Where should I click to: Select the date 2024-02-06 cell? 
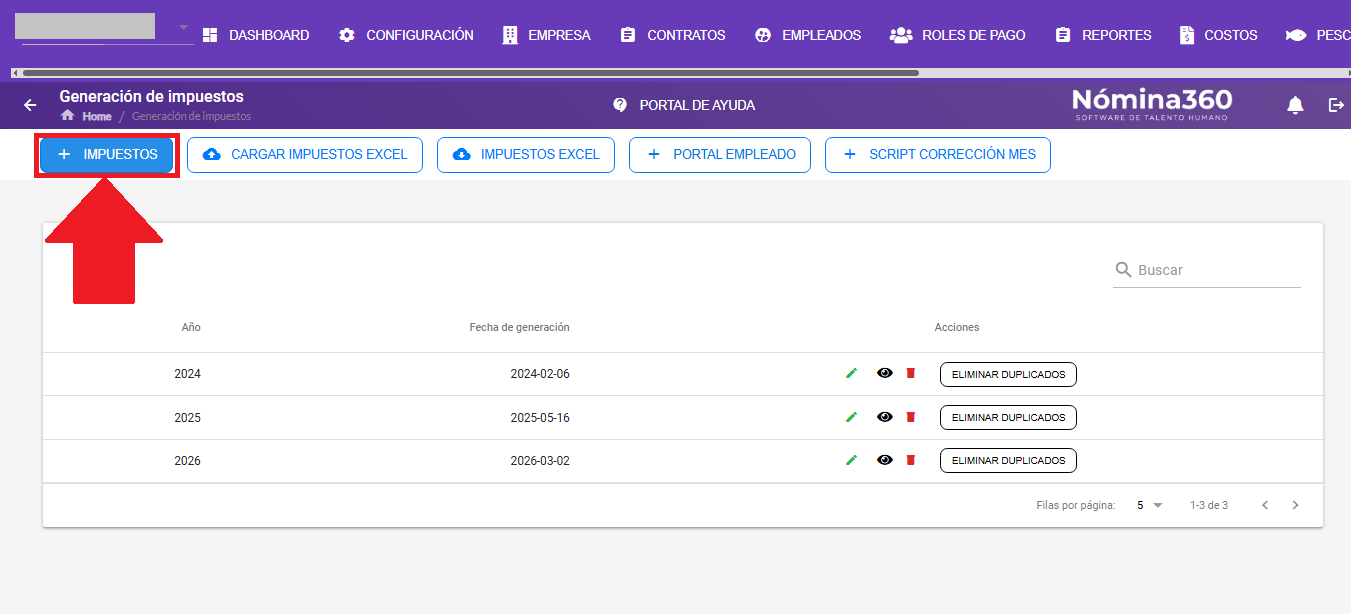pos(540,374)
